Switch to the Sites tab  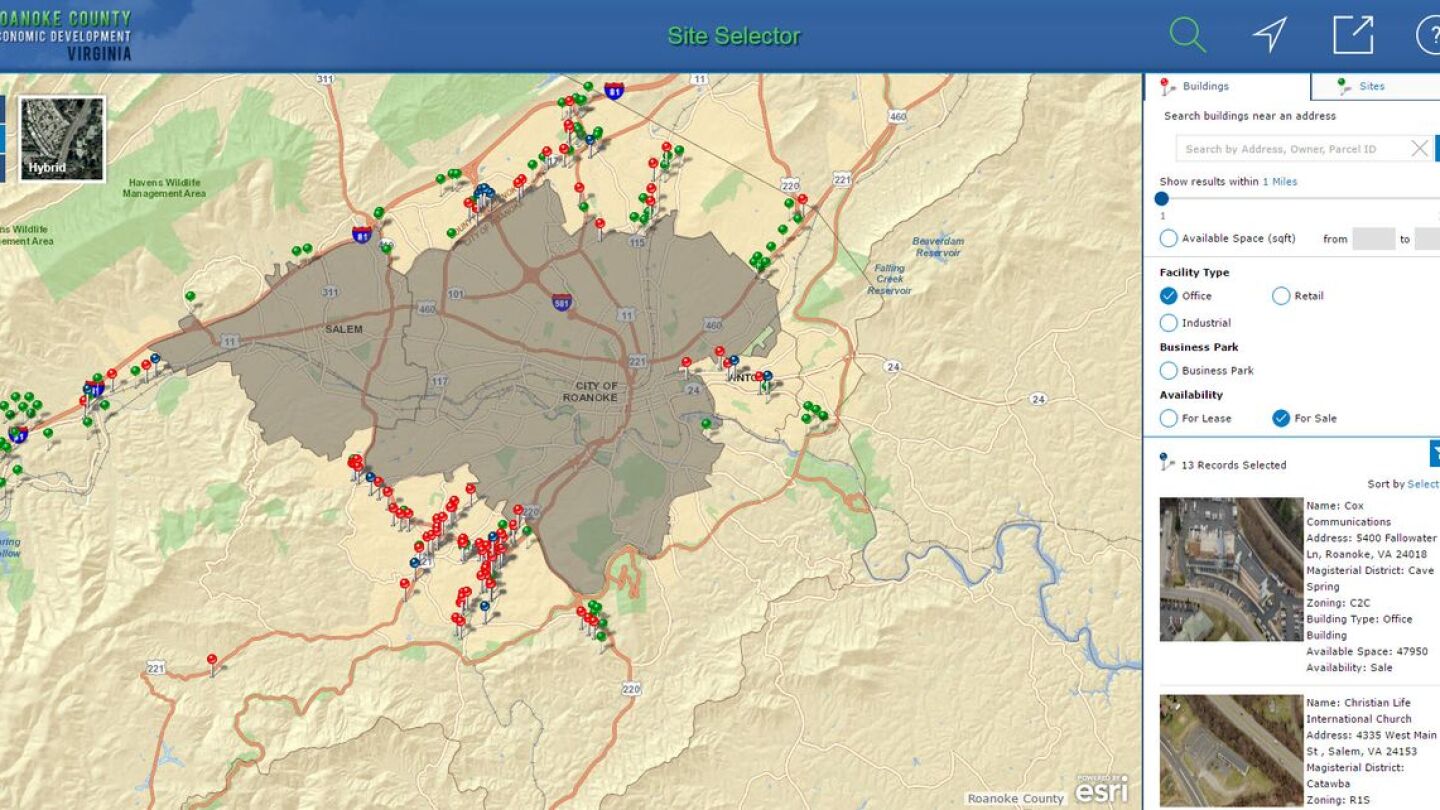1371,87
